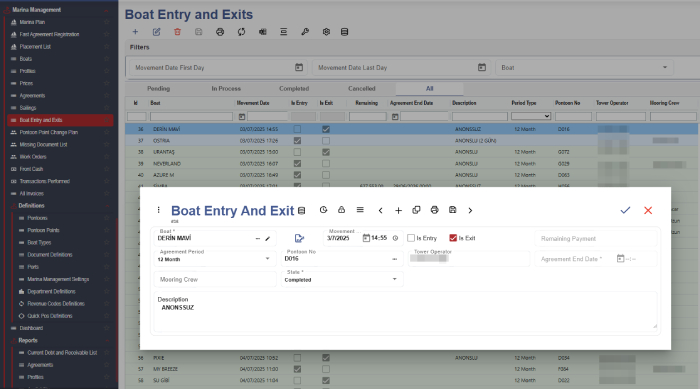Open the Agreement Period dropdown
Screen dimensions: 700x389
click(267, 259)
